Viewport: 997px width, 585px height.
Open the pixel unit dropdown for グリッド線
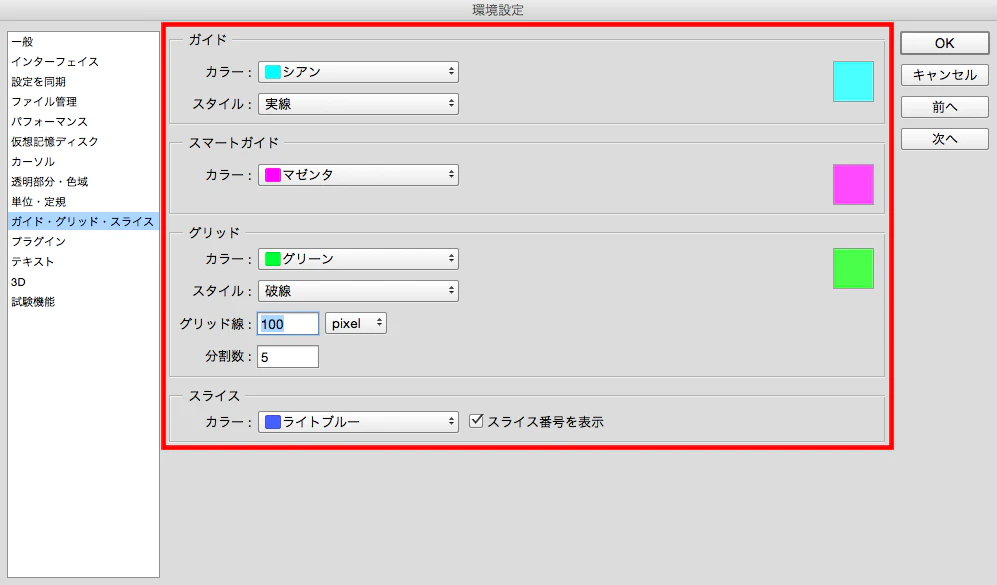[x=356, y=323]
